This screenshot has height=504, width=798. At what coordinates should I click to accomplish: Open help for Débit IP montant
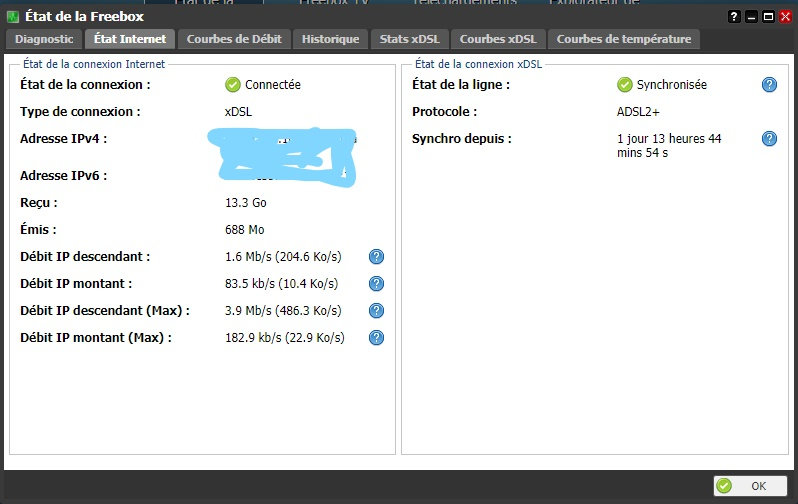coord(376,284)
